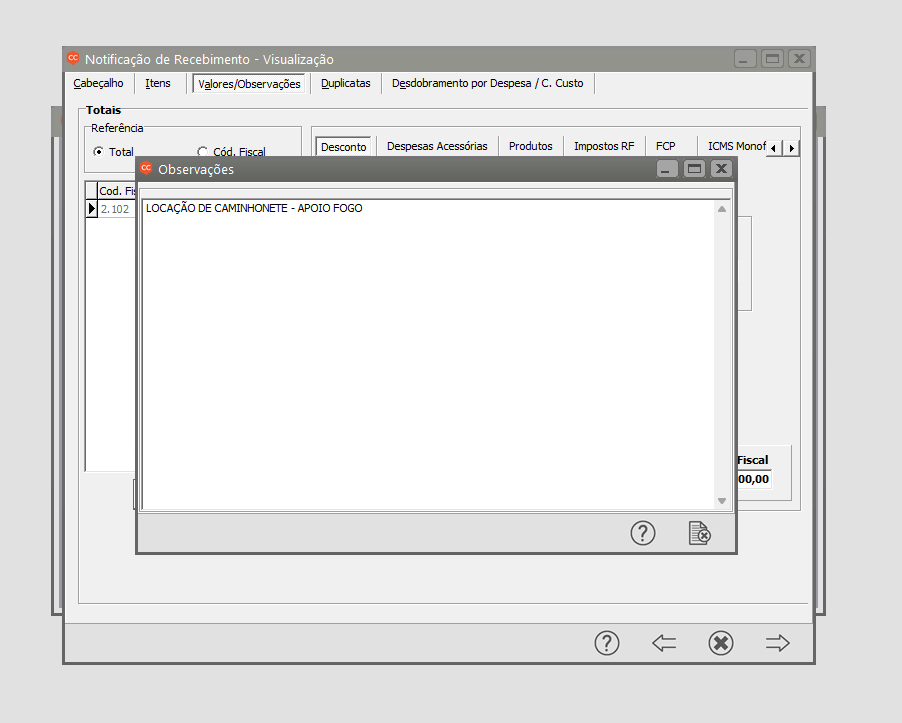Click the exit document icon in Observações
This screenshot has width=902, height=723.
tap(699, 534)
